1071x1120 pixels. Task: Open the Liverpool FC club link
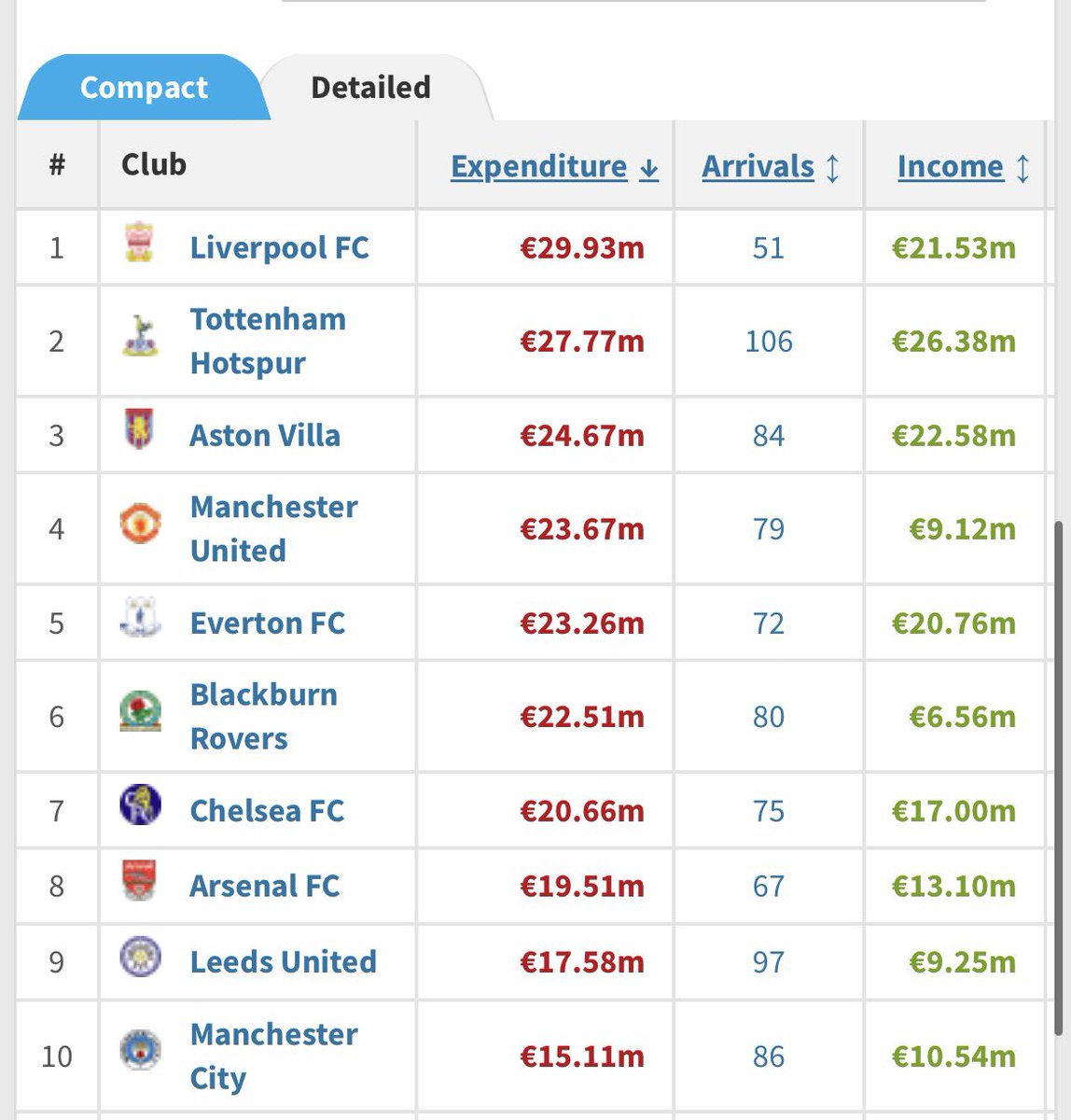pos(279,247)
